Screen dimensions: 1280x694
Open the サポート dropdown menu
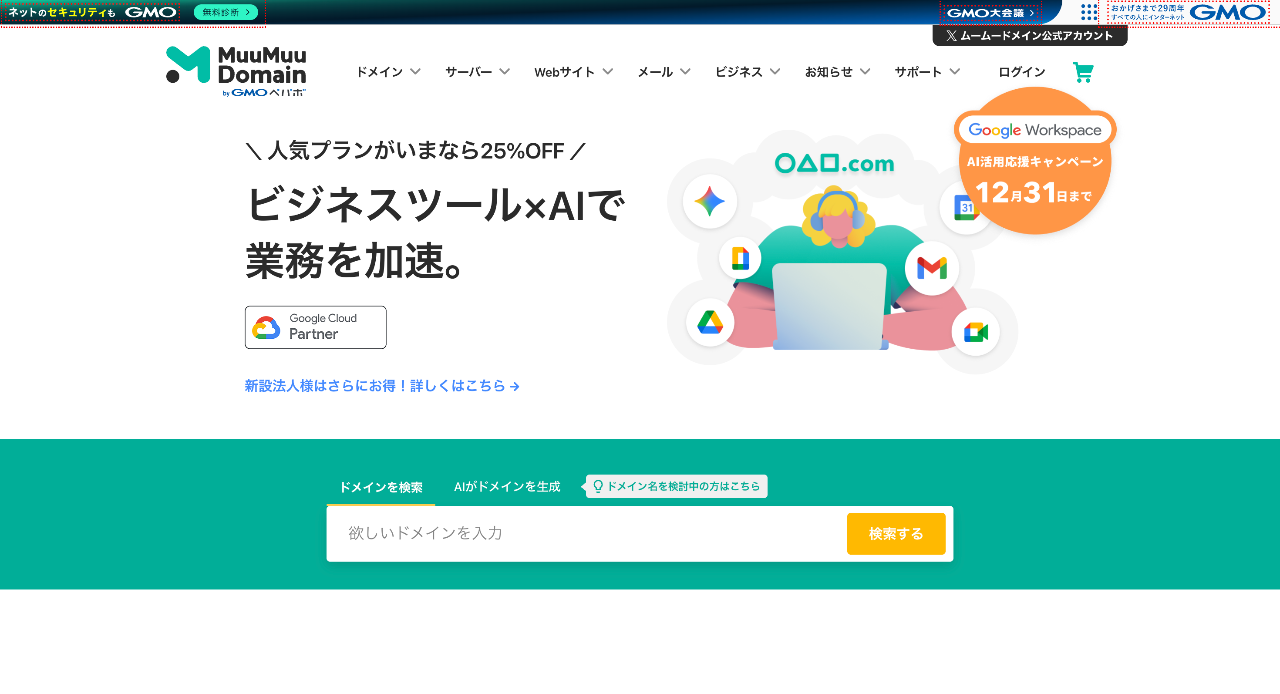tap(926, 71)
